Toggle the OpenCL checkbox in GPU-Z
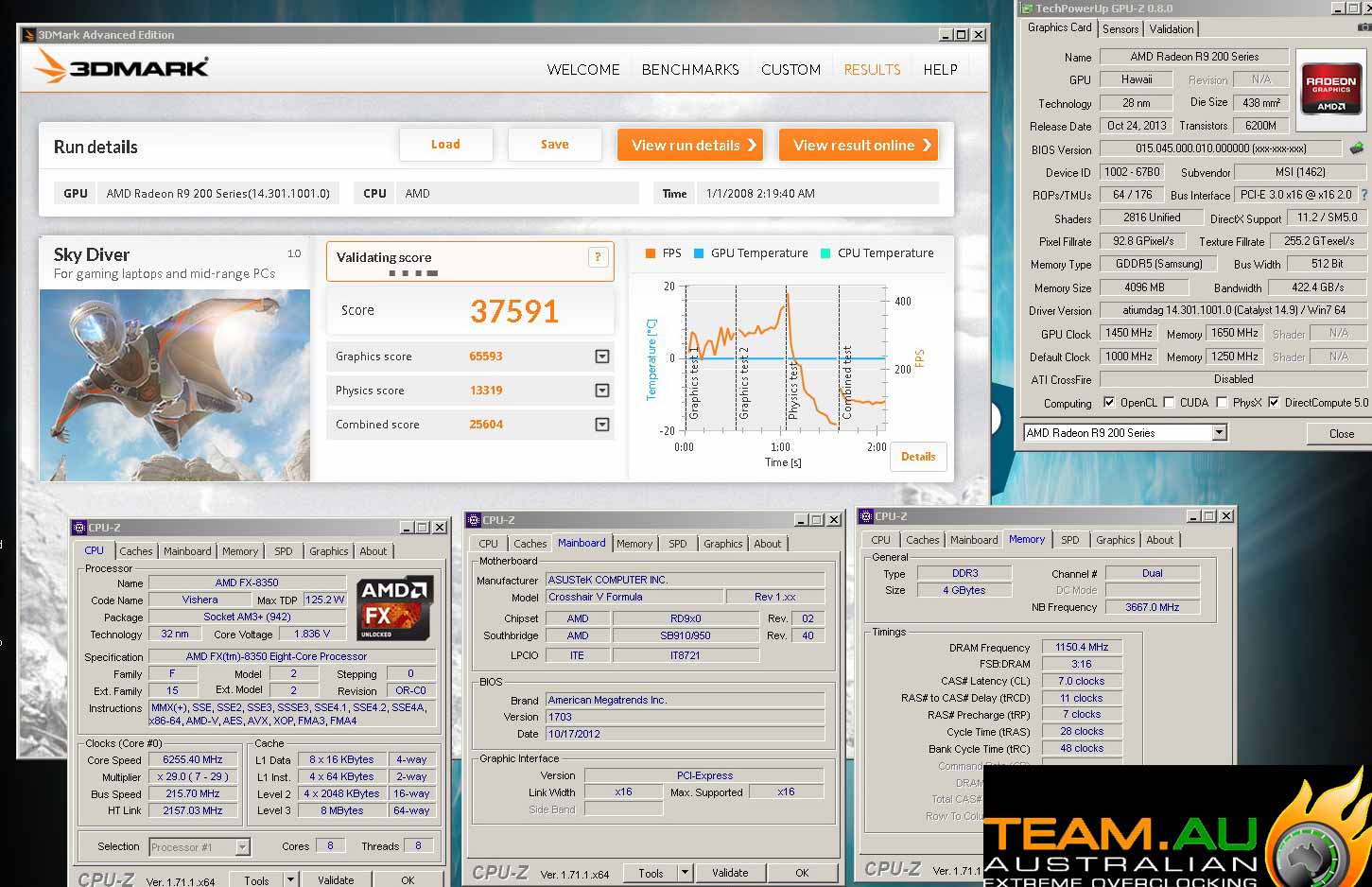1372x887 pixels. tap(1109, 402)
